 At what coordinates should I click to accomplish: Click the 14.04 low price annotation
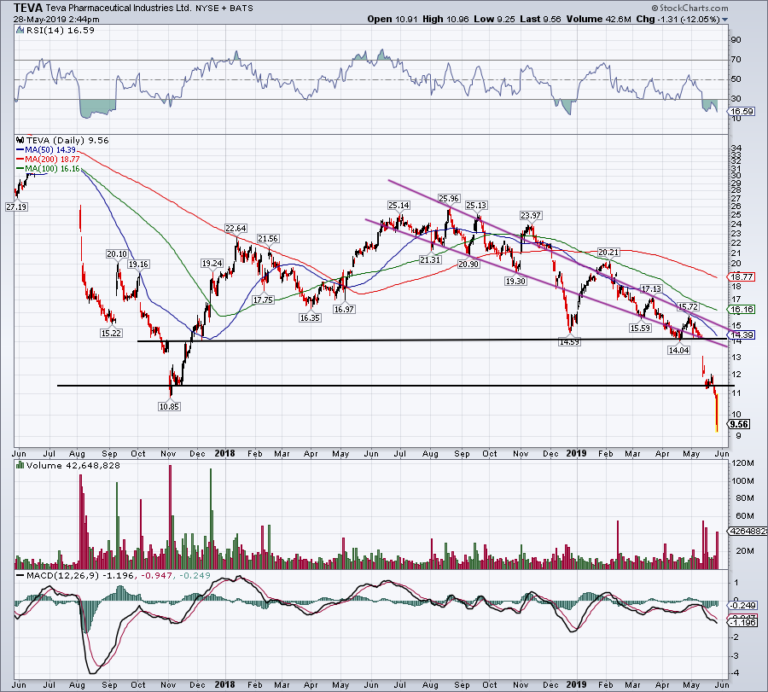(678, 350)
